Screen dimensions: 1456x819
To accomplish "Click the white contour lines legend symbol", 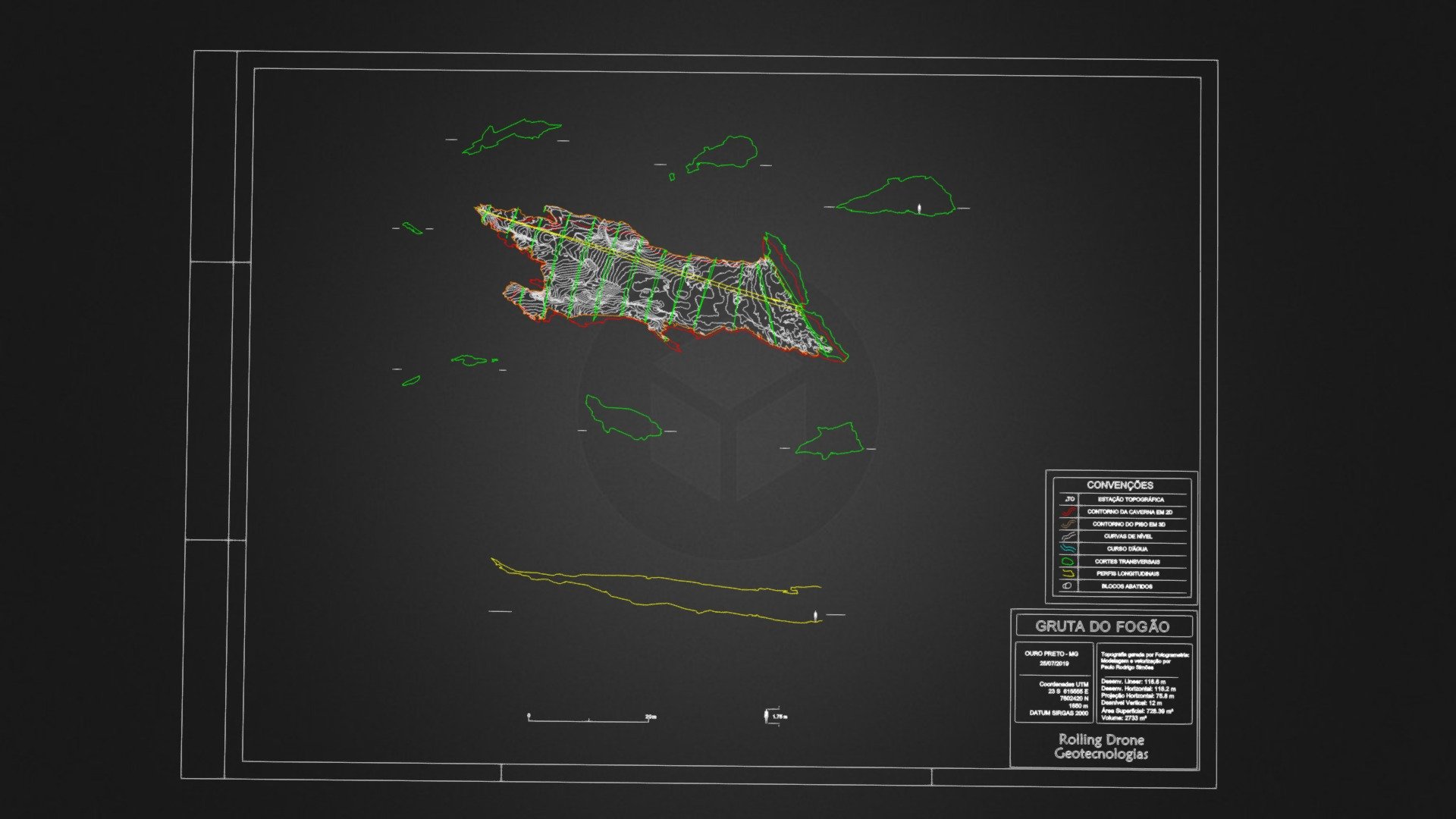I will pyautogui.click(x=1068, y=536).
